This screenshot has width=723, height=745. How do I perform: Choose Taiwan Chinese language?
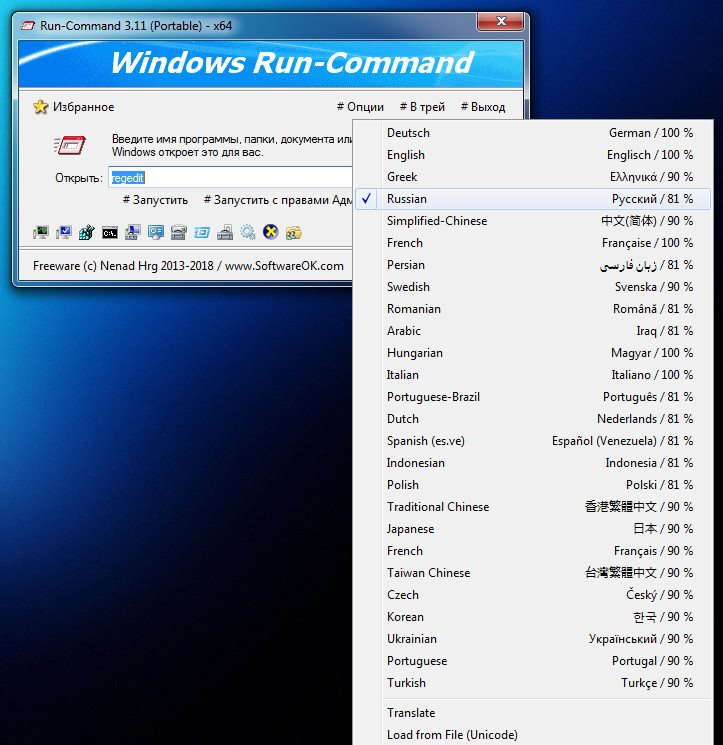533,573
